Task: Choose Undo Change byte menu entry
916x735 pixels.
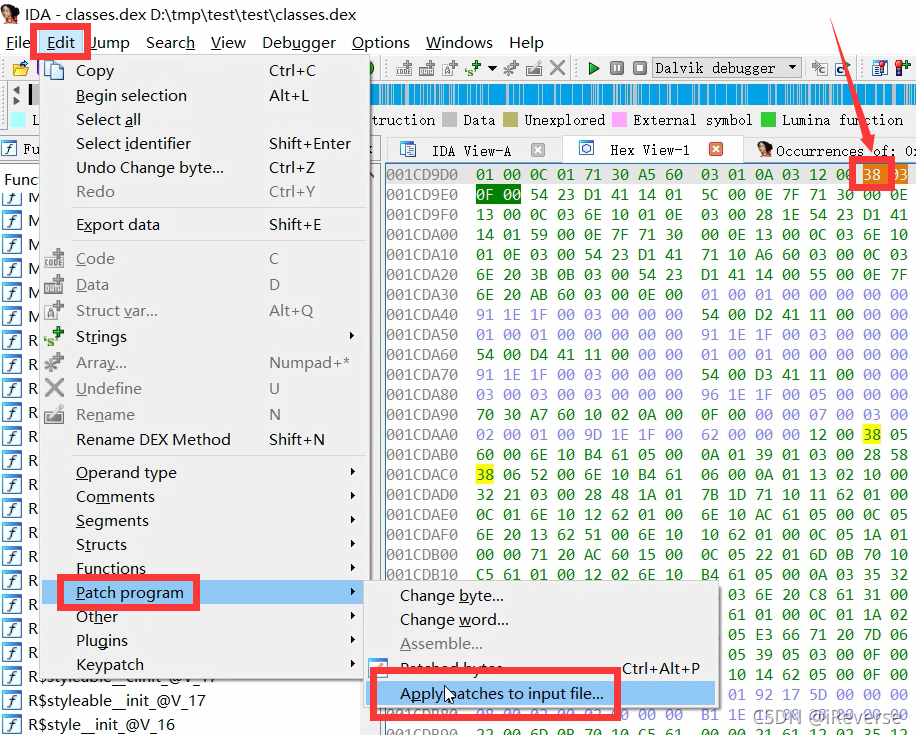Action: coord(204,167)
